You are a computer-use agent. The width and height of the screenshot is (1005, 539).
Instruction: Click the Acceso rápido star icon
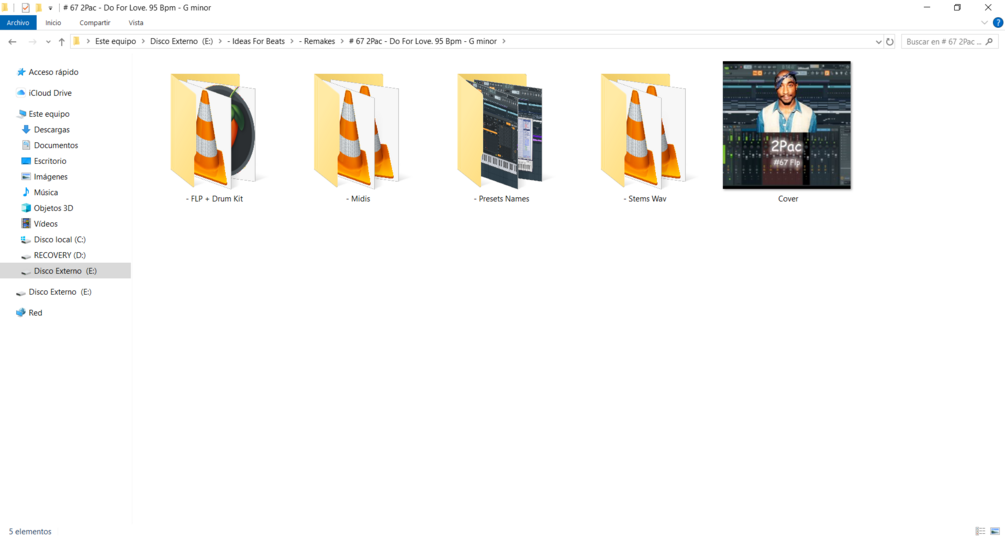pyautogui.click(x=21, y=72)
